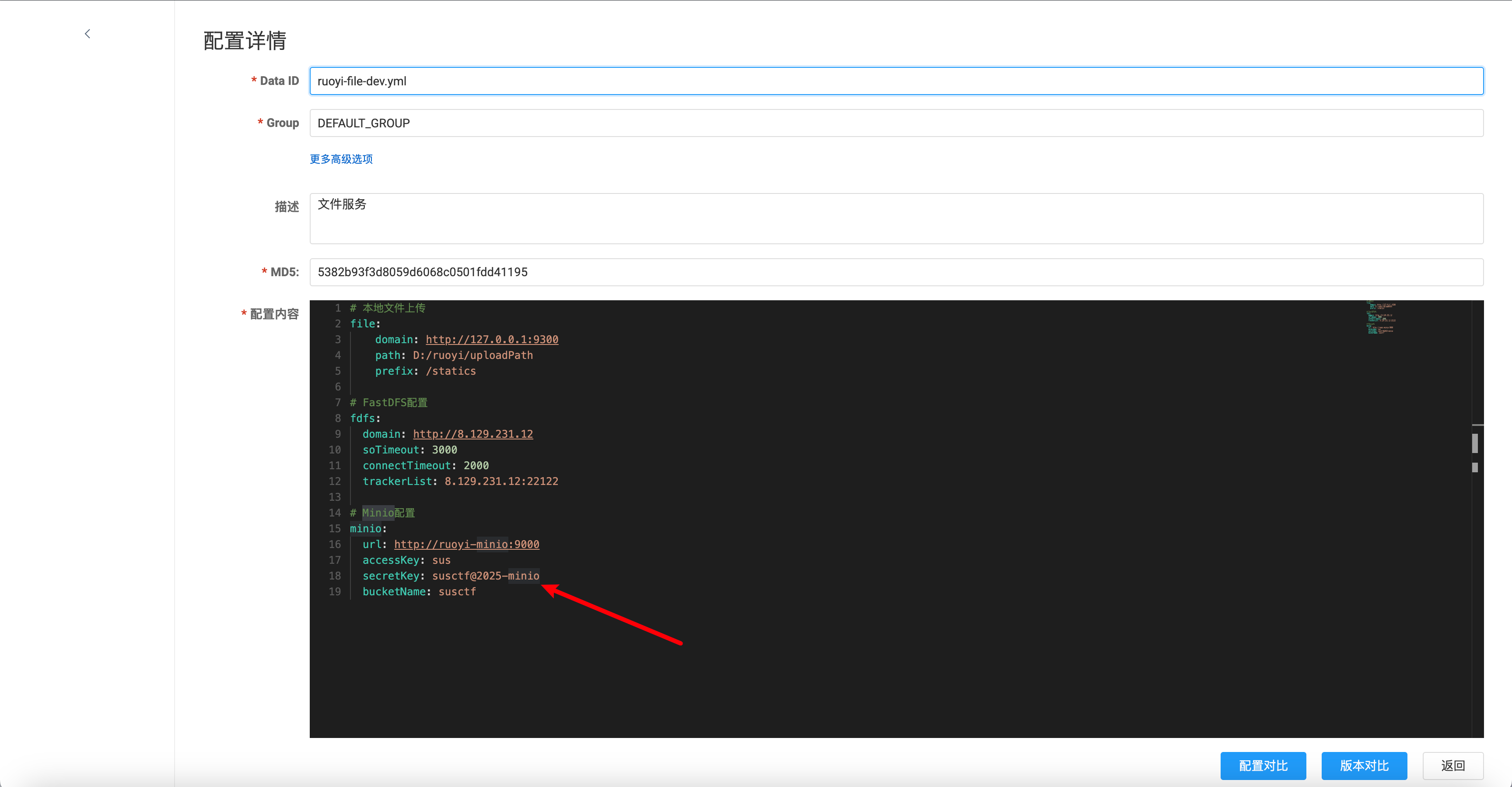Click the trackerList value on line 12
1512x787 pixels.
coord(500,481)
